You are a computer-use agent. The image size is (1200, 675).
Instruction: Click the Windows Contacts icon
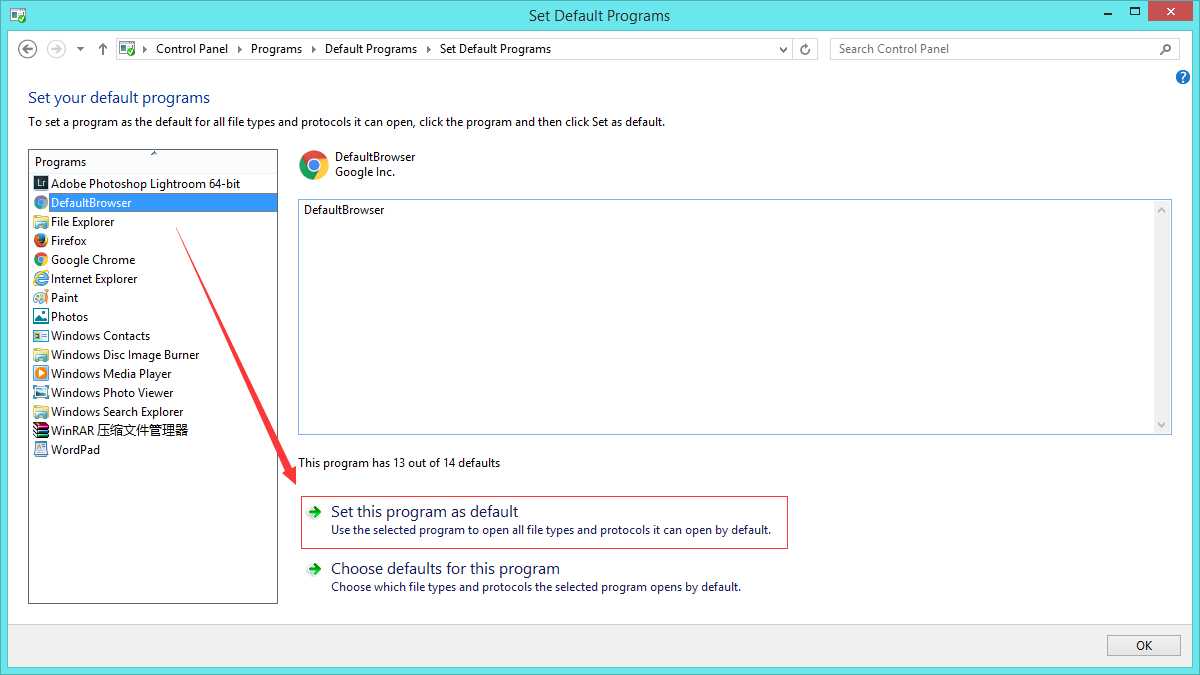coord(41,336)
